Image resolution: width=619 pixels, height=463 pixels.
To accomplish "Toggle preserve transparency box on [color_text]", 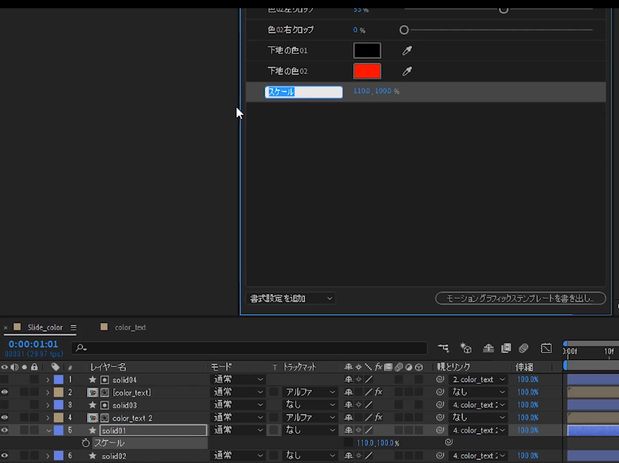I will click(x=274, y=392).
